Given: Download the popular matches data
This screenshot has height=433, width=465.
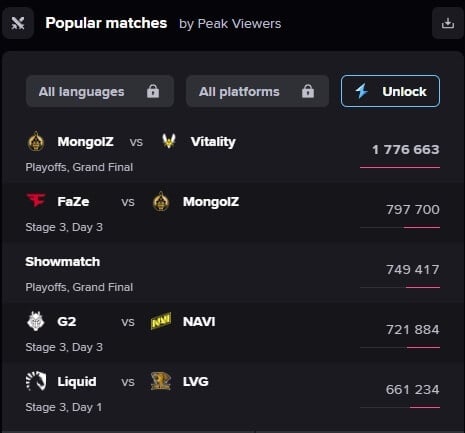Looking at the screenshot, I should 448,23.
